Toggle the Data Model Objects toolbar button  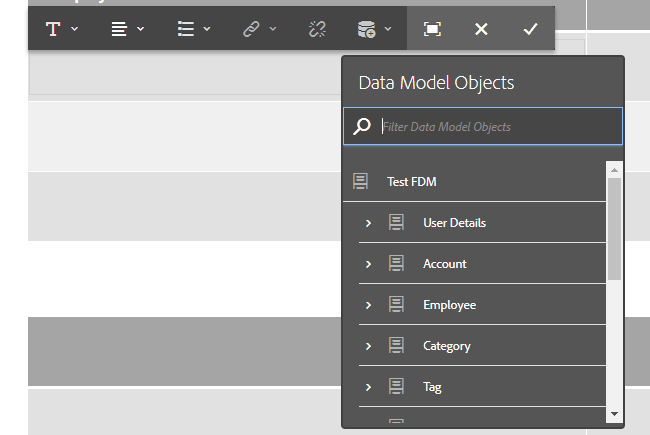pos(373,29)
